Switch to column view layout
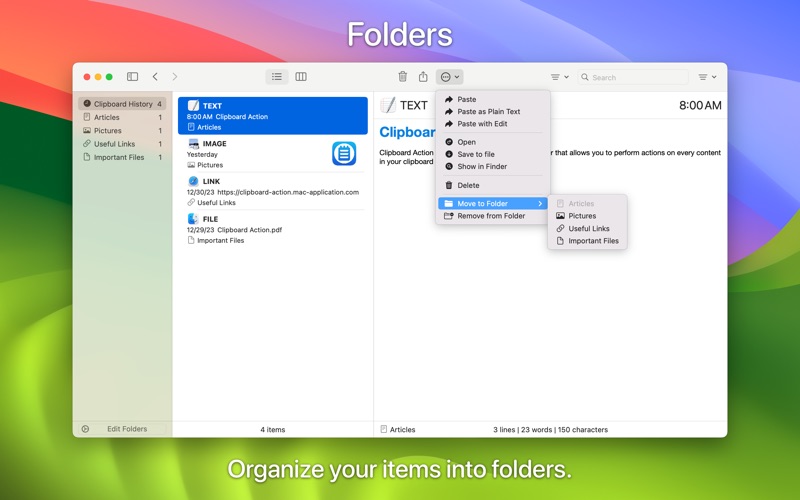Viewport: 800px width, 500px height. (301, 77)
